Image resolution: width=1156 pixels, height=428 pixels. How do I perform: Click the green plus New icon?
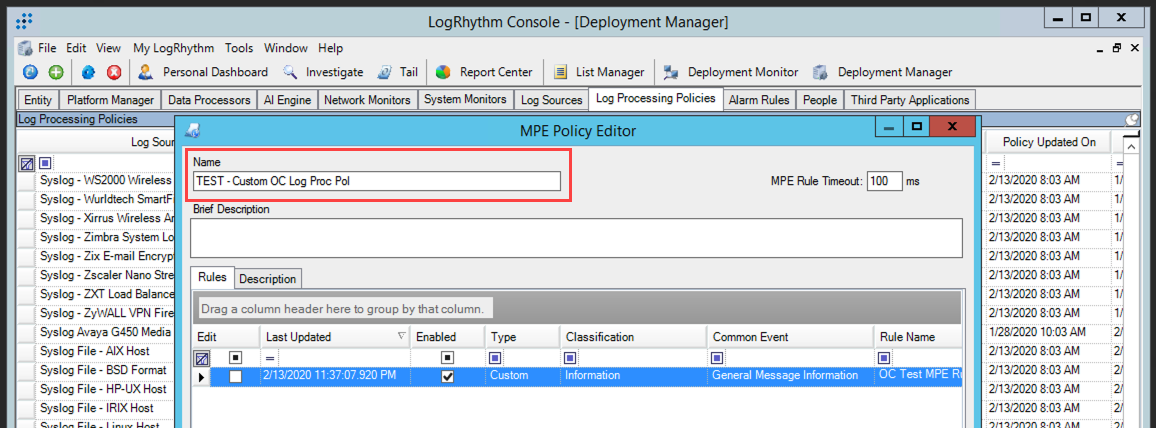coord(56,72)
